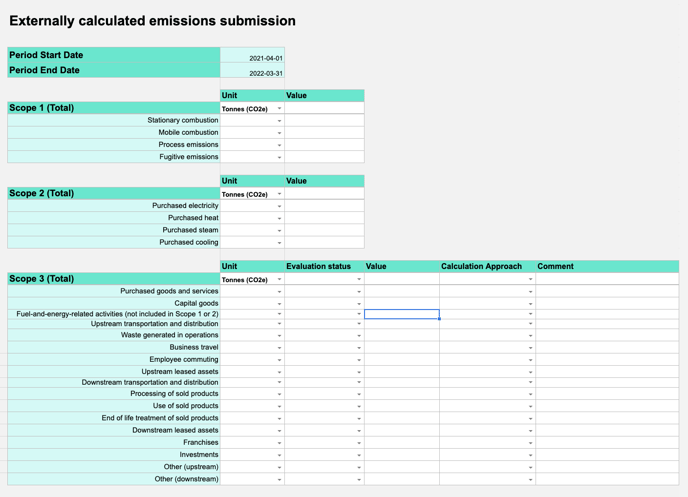Viewport: 688px width, 497px height.
Task: Expand the Purchased steam unit dropdown
Action: coord(279,231)
